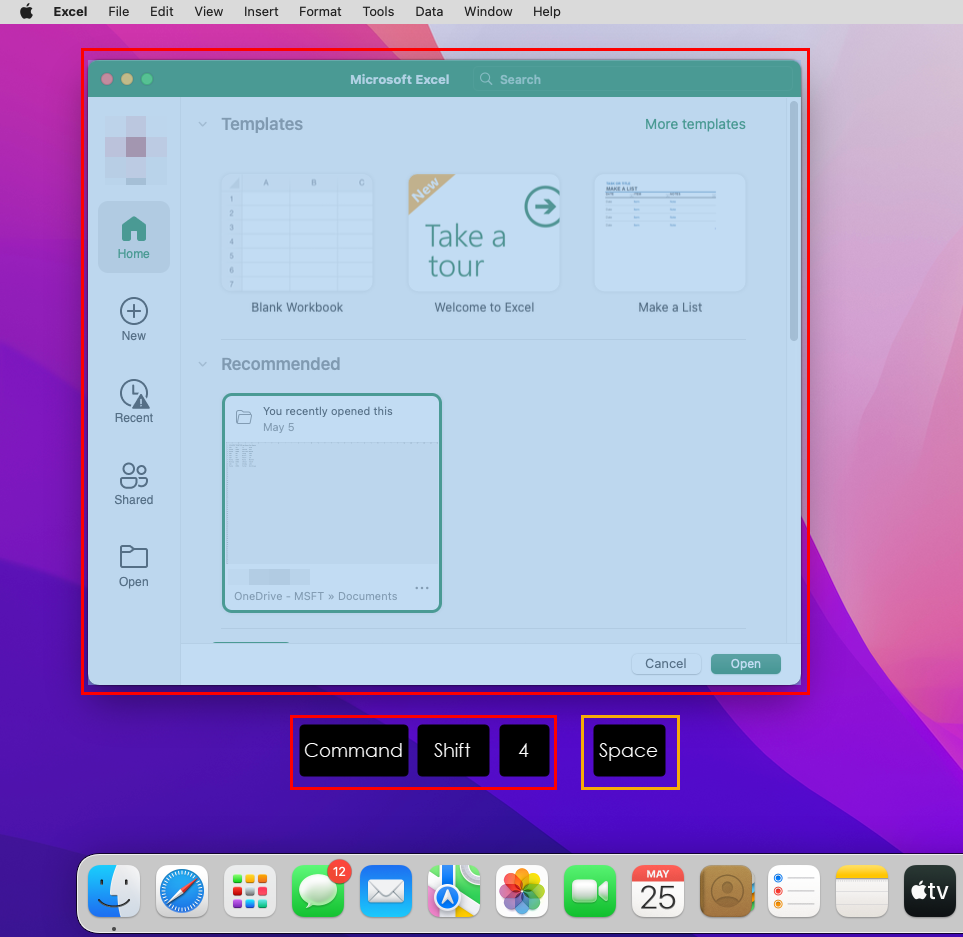Click the vertical scrollbar in Excel gallery

(x=793, y=221)
